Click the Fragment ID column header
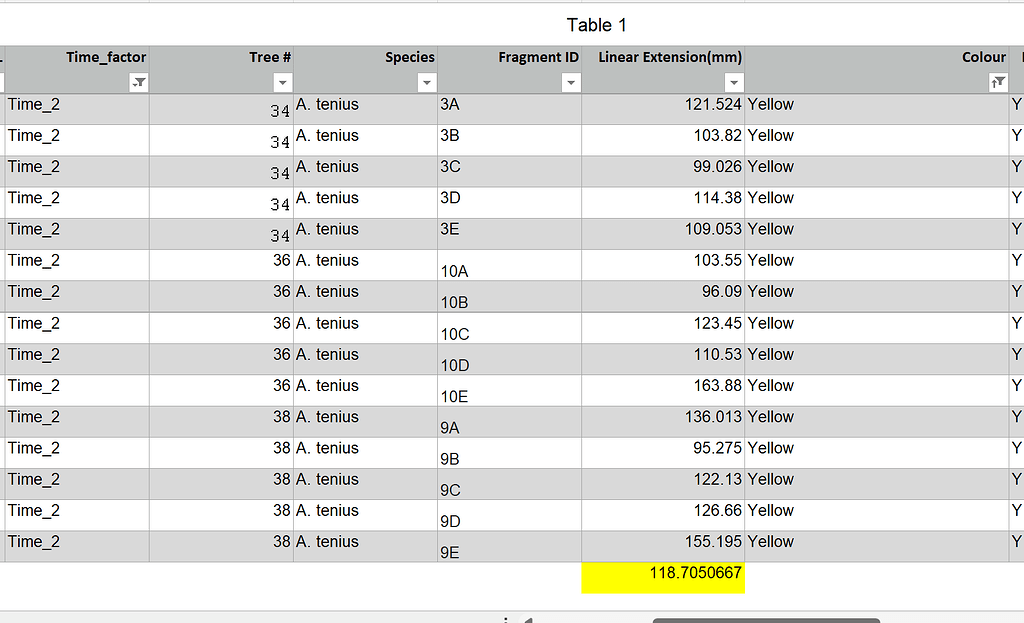This screenshot has width=1024, height=623. [539, 57]
